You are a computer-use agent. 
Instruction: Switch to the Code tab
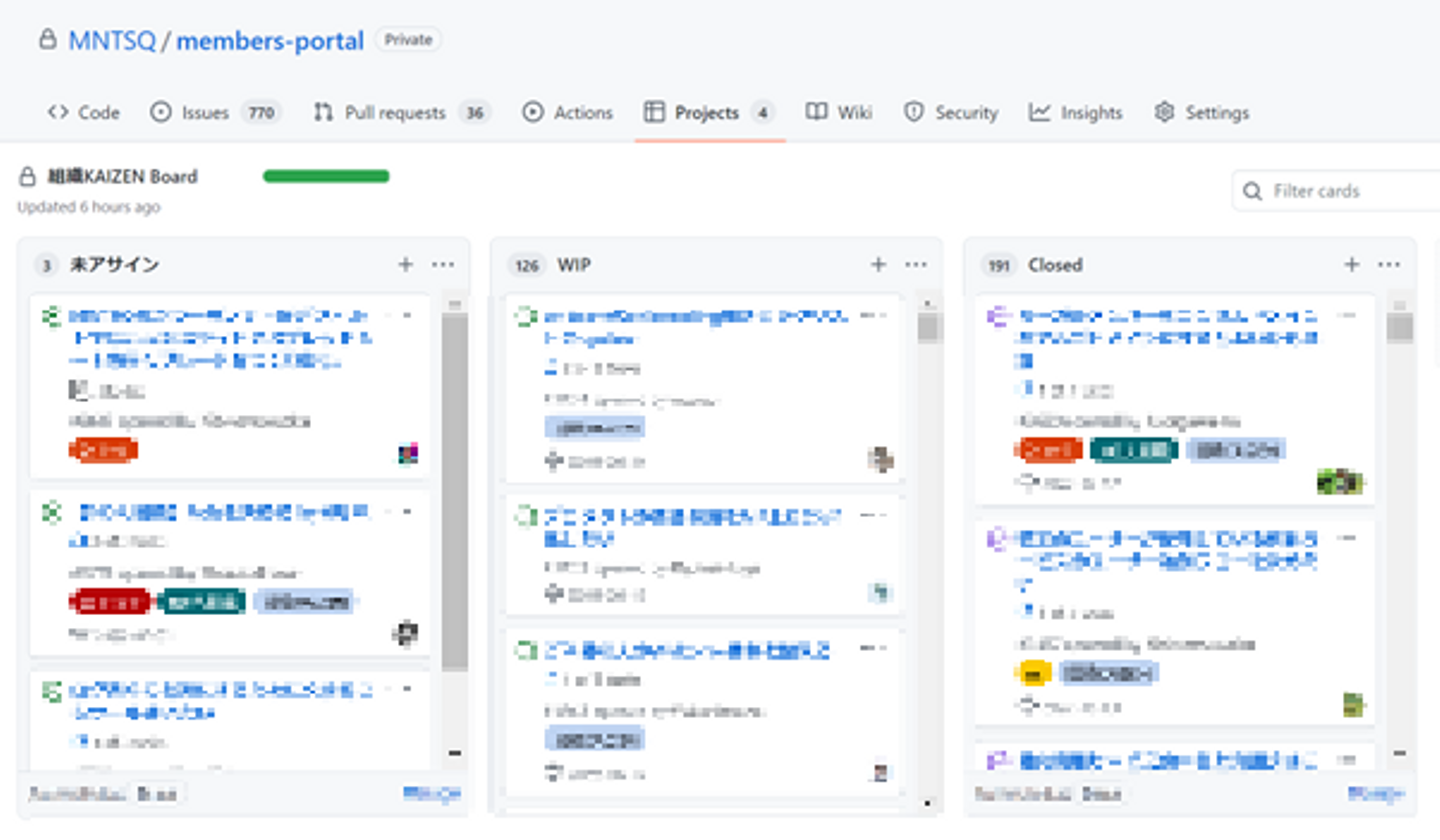point(84,112)
